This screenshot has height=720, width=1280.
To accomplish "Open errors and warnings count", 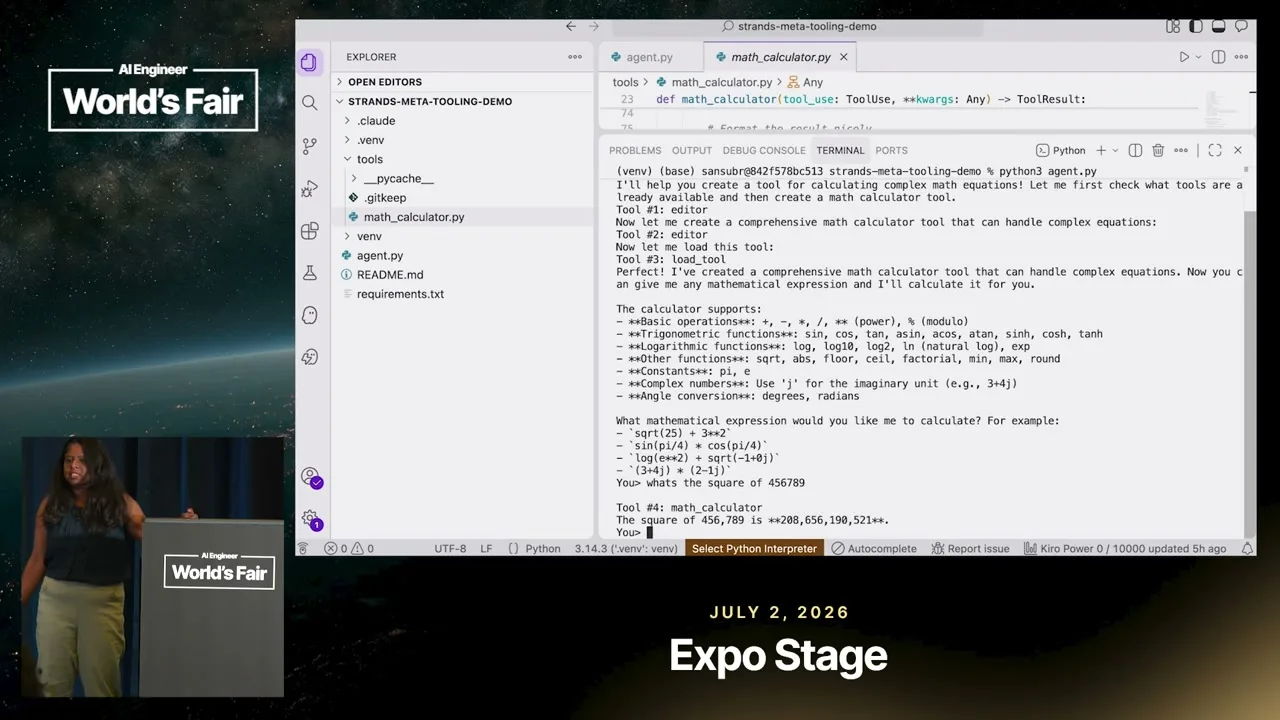I will pos(349,548).
